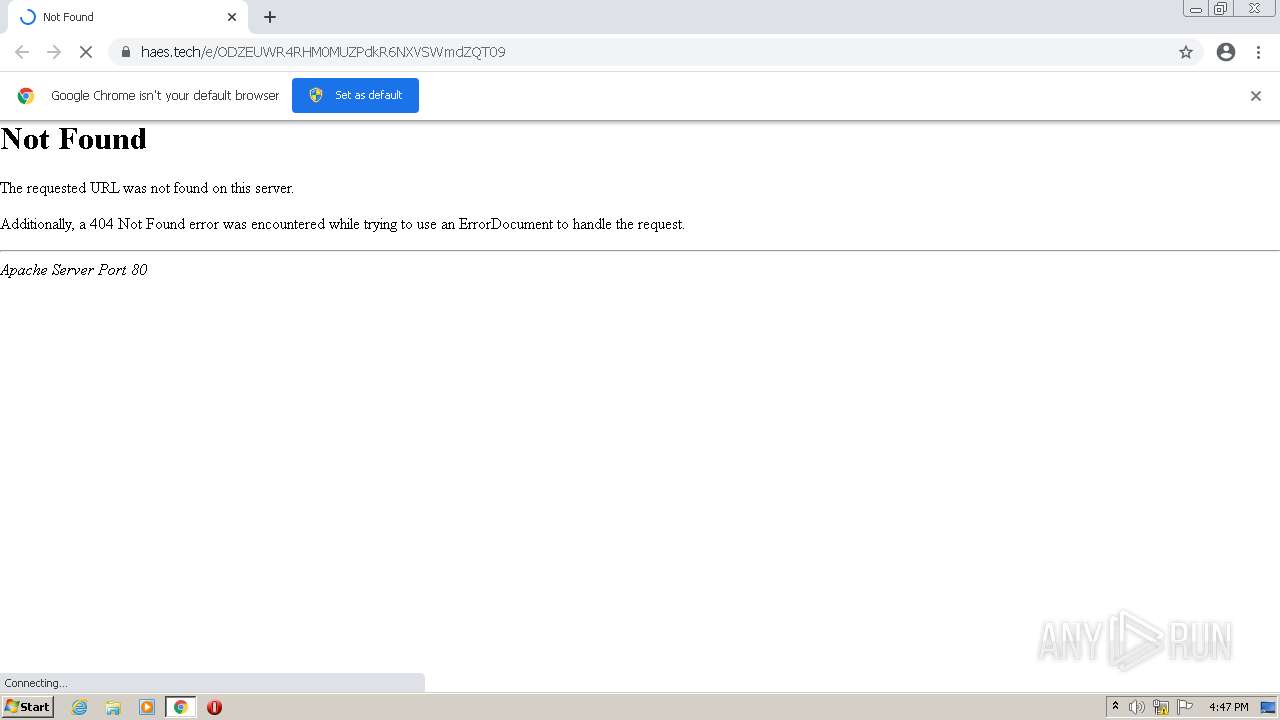Click the browser back arrow

pos(22,52)
